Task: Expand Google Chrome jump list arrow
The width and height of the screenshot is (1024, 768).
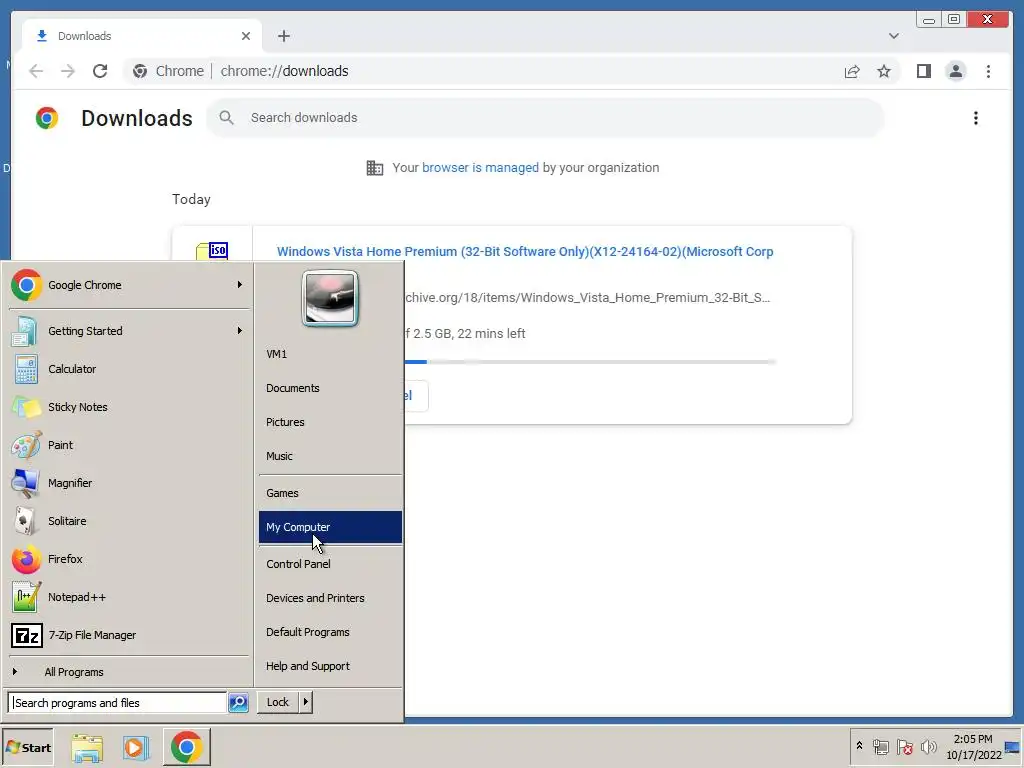Action: click(240, 285)
